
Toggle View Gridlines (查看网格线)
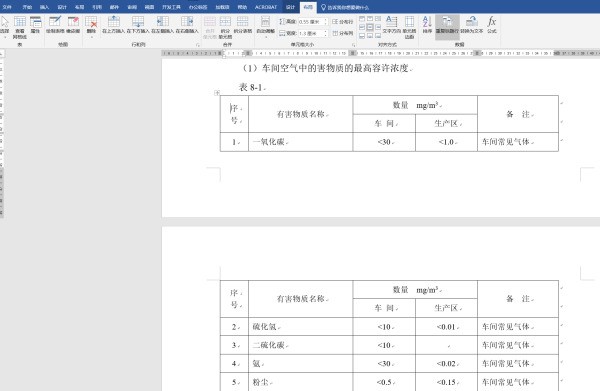tap(20, 27)
